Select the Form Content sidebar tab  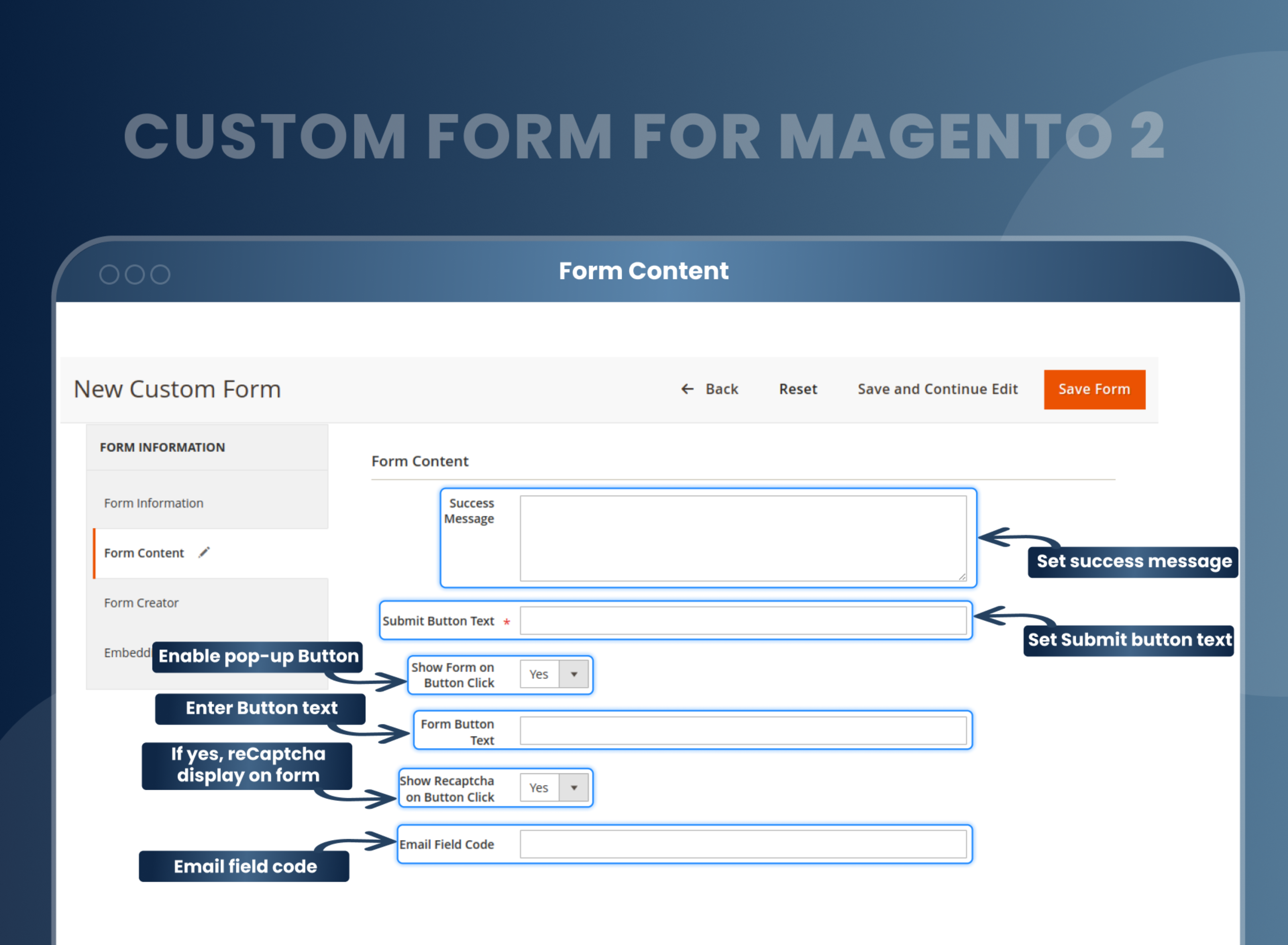tap(210, 553)
